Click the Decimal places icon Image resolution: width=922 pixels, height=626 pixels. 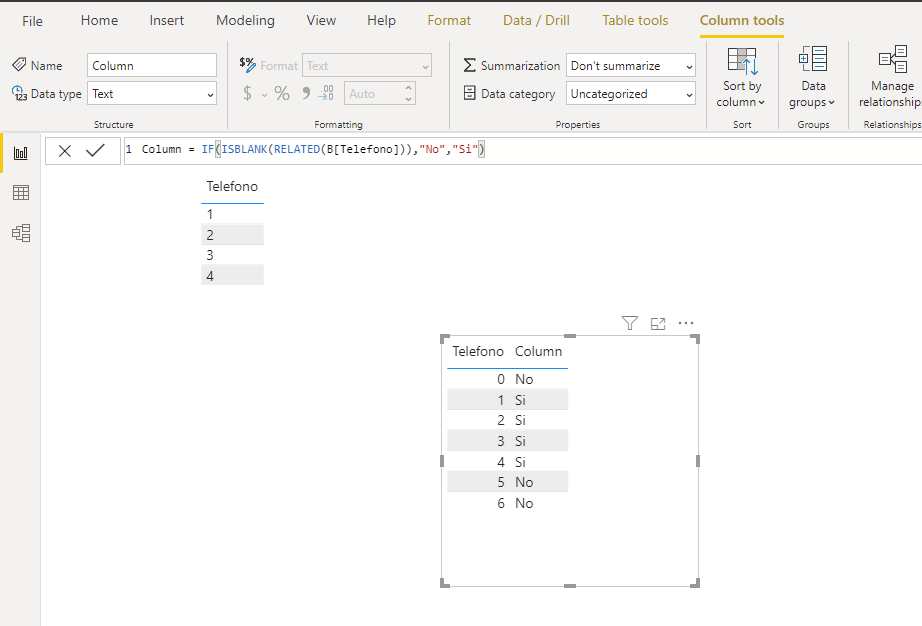pyautogui.click(x=326, y=93)
